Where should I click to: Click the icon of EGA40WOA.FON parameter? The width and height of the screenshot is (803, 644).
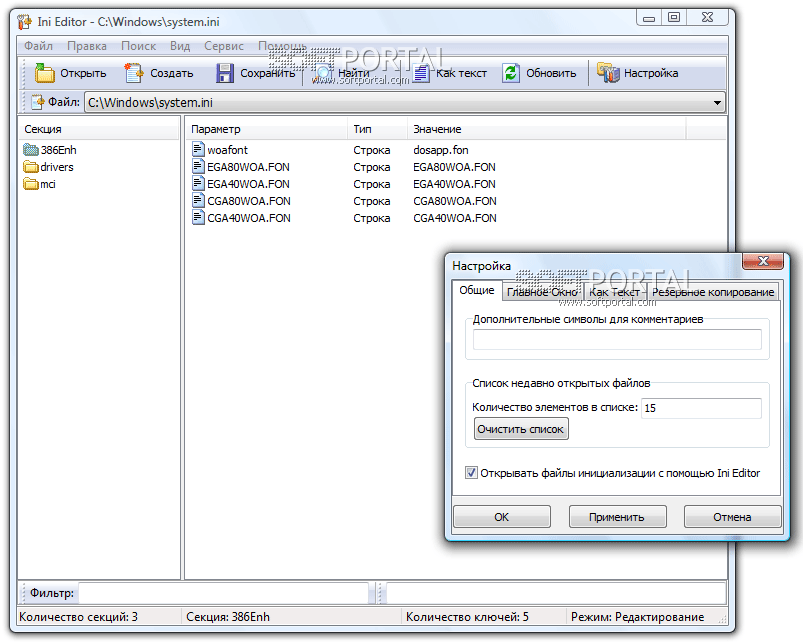pyautogui.click(x=198, y=183)
